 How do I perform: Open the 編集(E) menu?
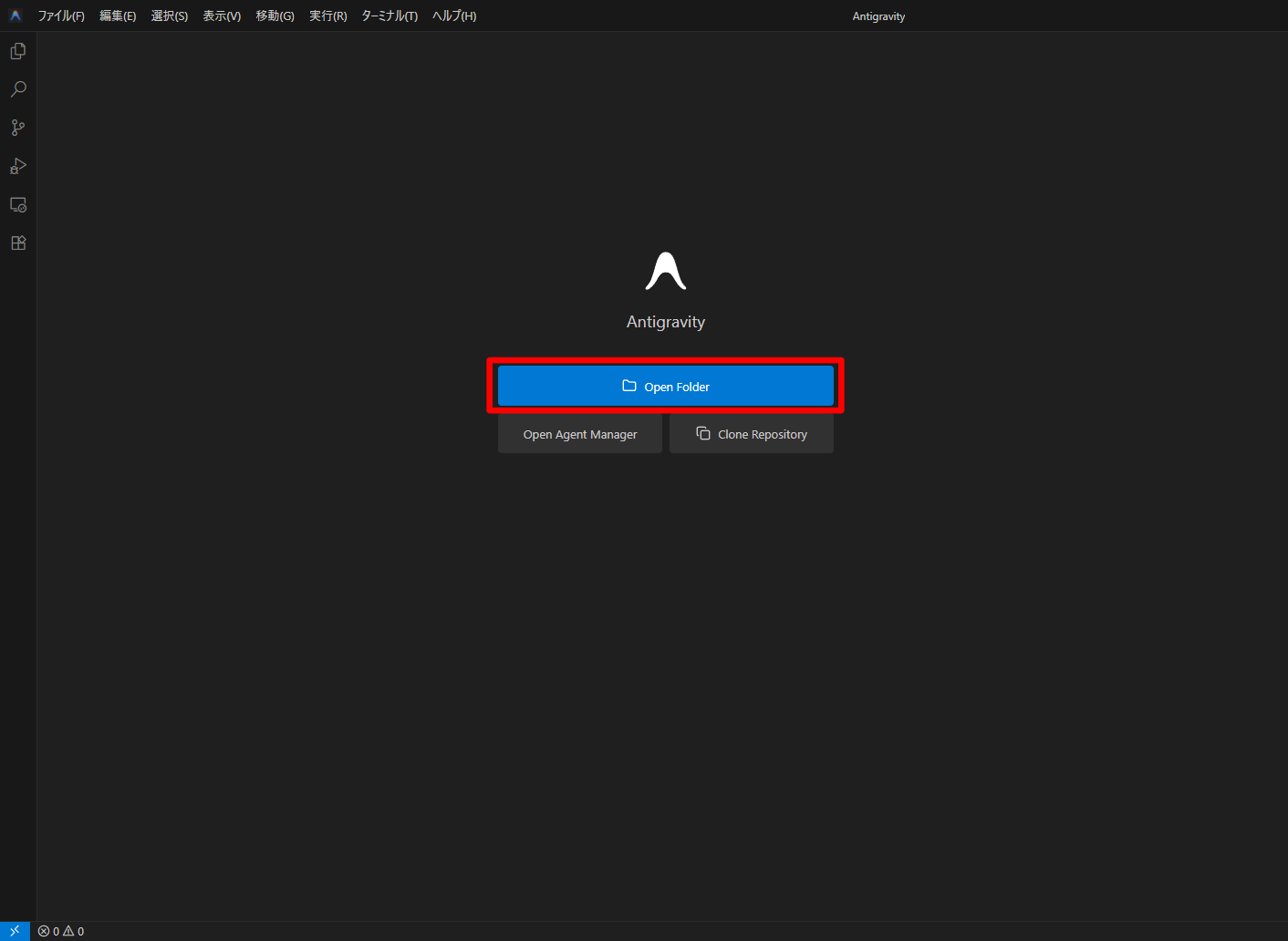[x=118, y=16]
